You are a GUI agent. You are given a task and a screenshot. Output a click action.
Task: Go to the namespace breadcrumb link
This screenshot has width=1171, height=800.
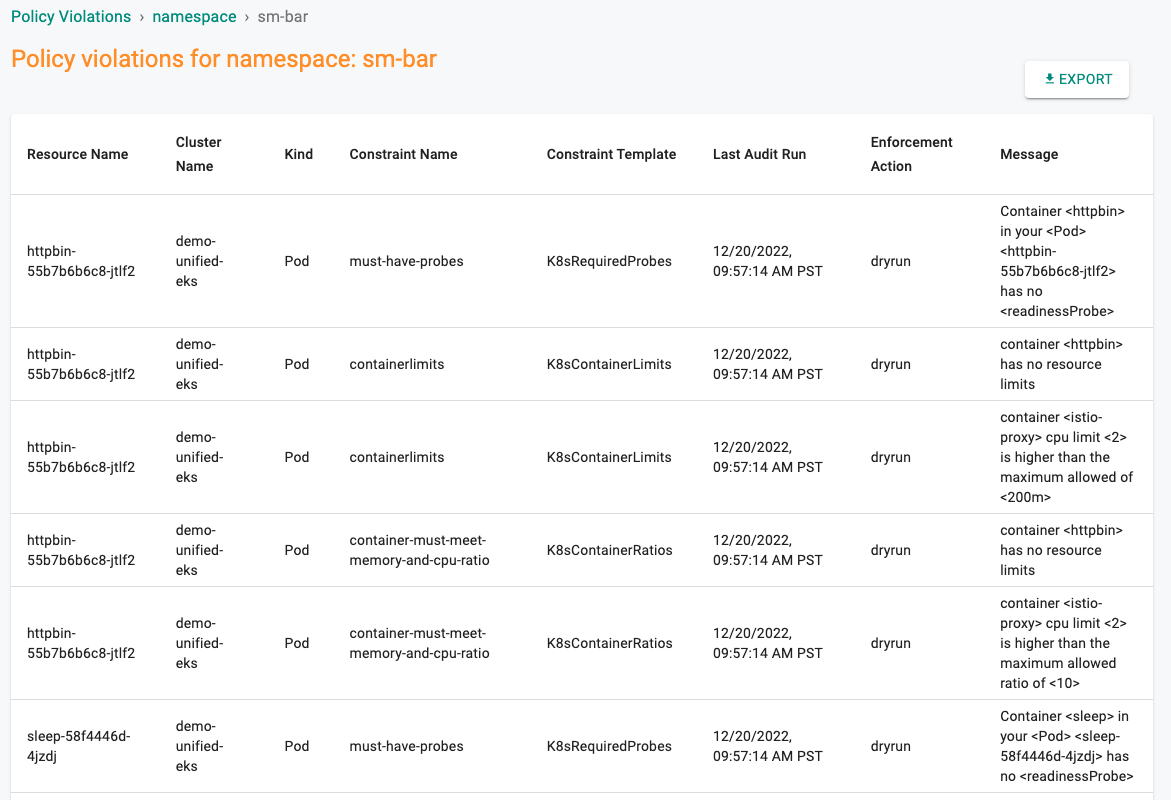194,16
